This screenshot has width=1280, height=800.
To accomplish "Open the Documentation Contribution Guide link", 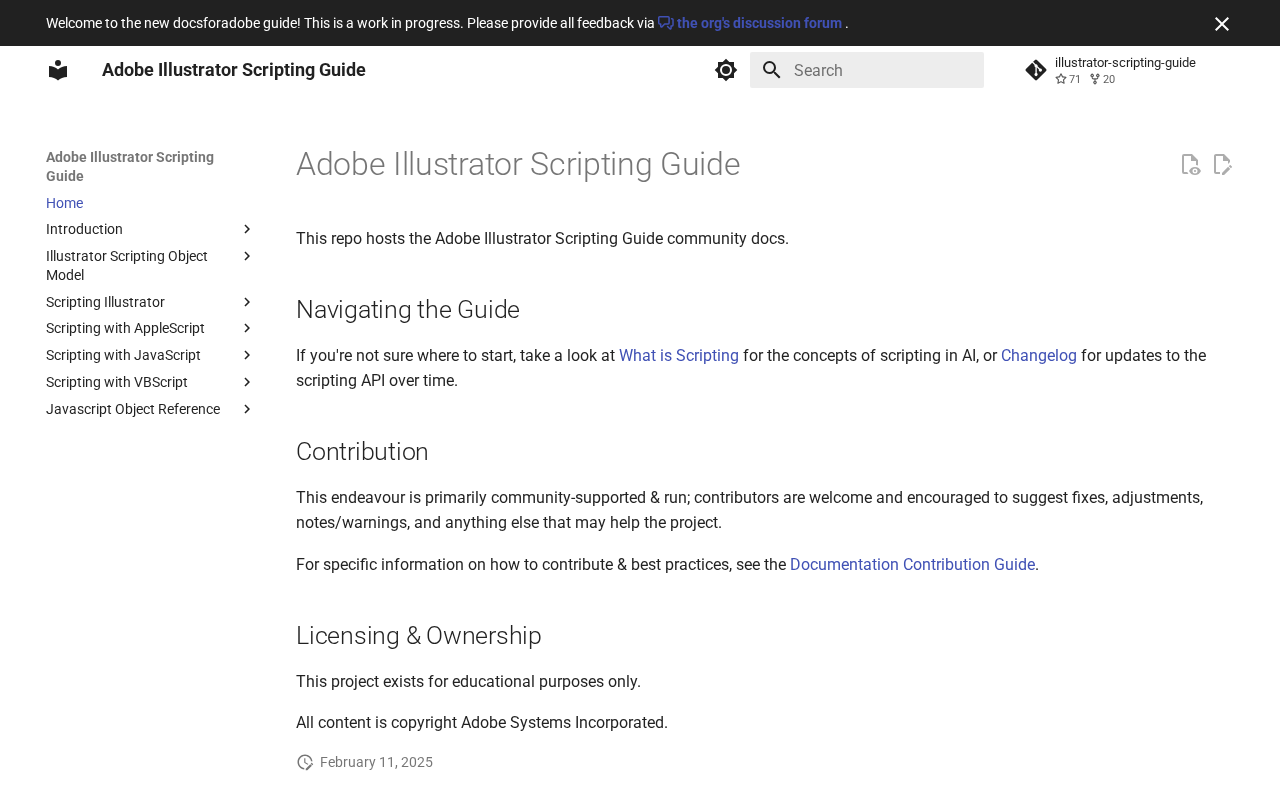I will (x=912, y=565).
